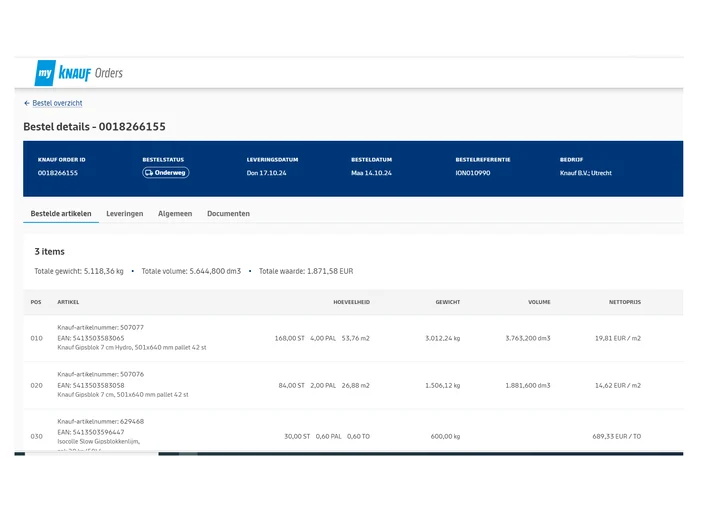Click net price 19,81 EUR / m2
The image size is (704, 528).
coord(618,339)
